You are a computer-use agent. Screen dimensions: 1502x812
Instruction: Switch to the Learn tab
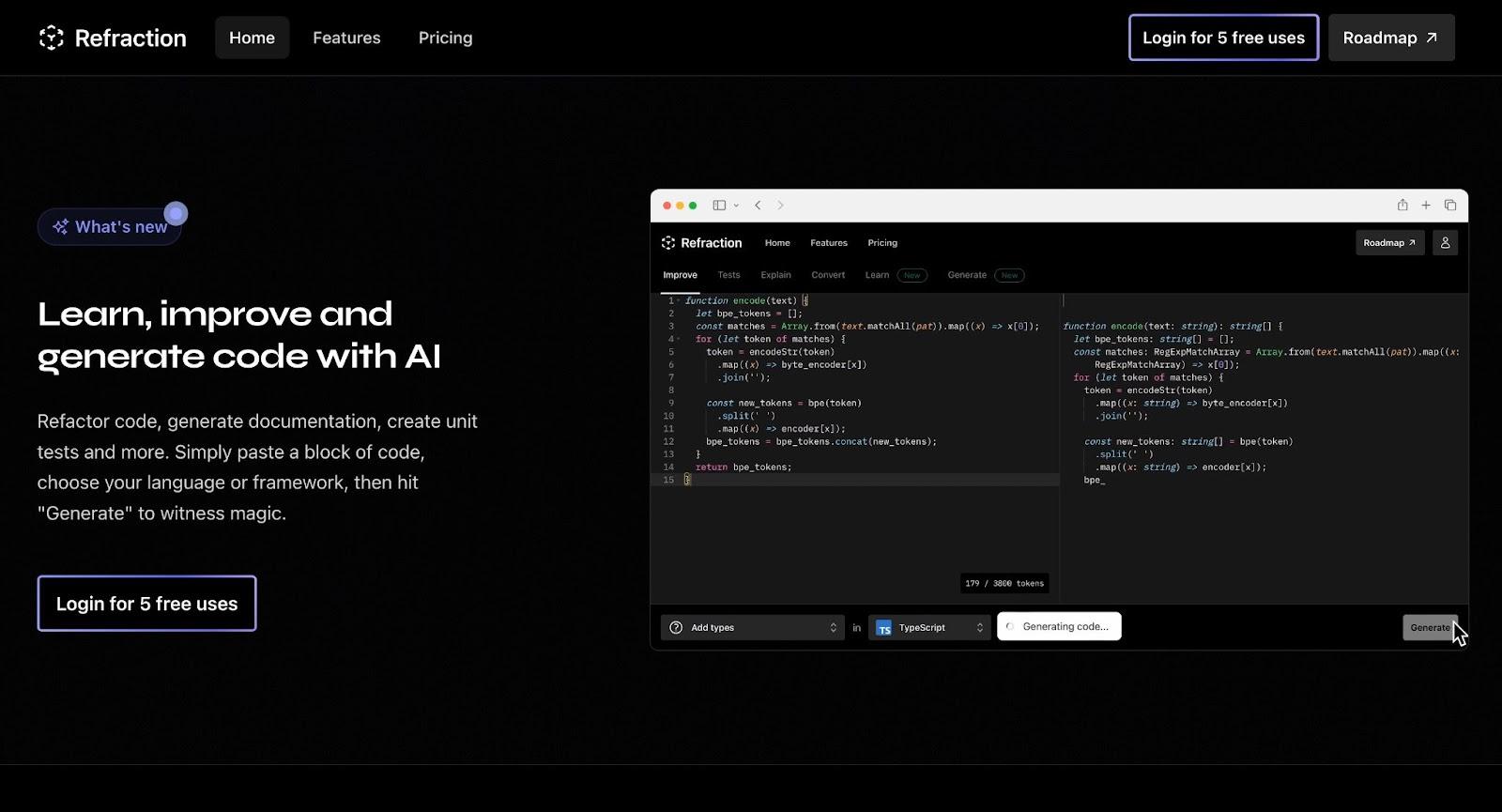click(x=877, y=275)
